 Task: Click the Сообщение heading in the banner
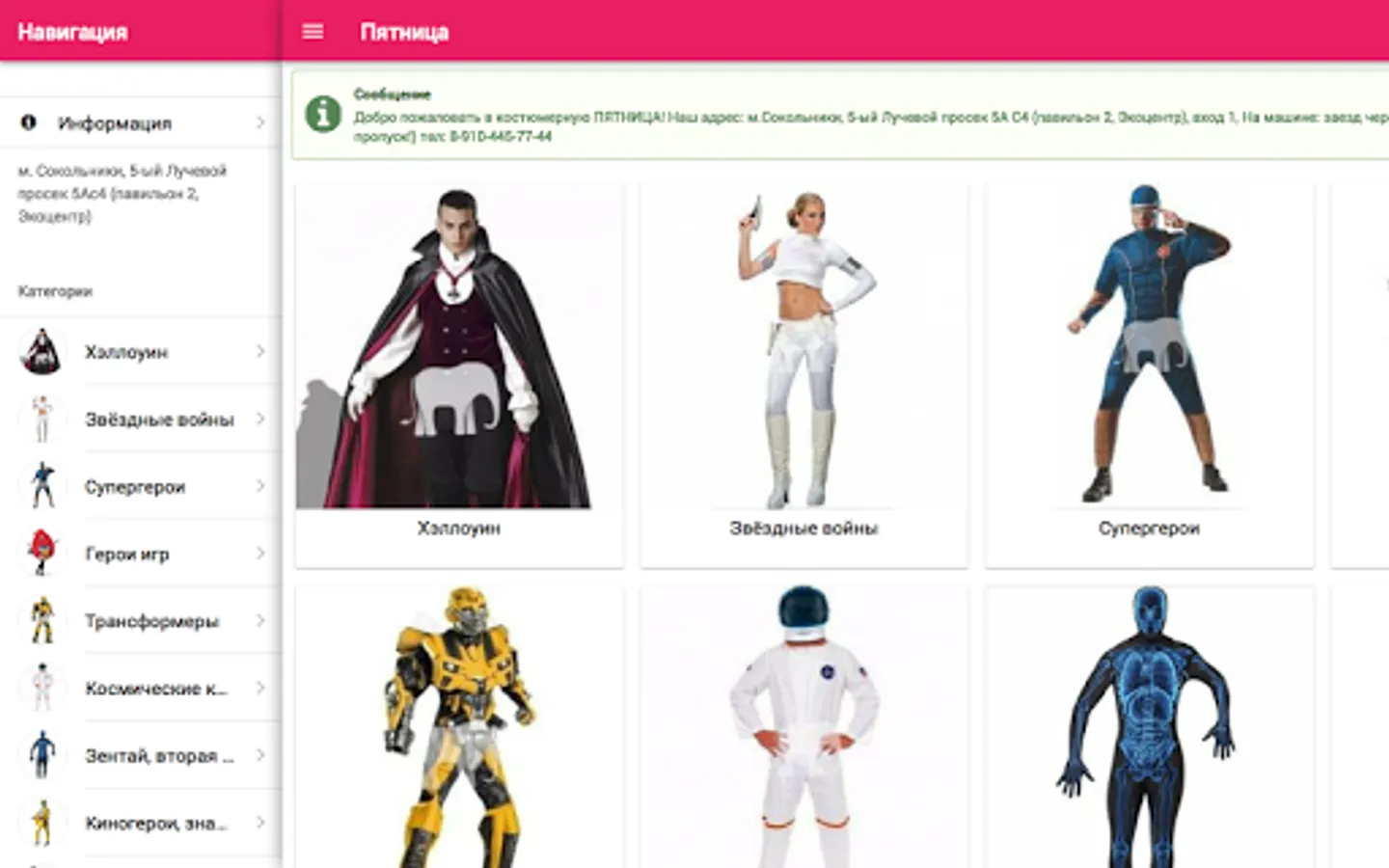392,94
